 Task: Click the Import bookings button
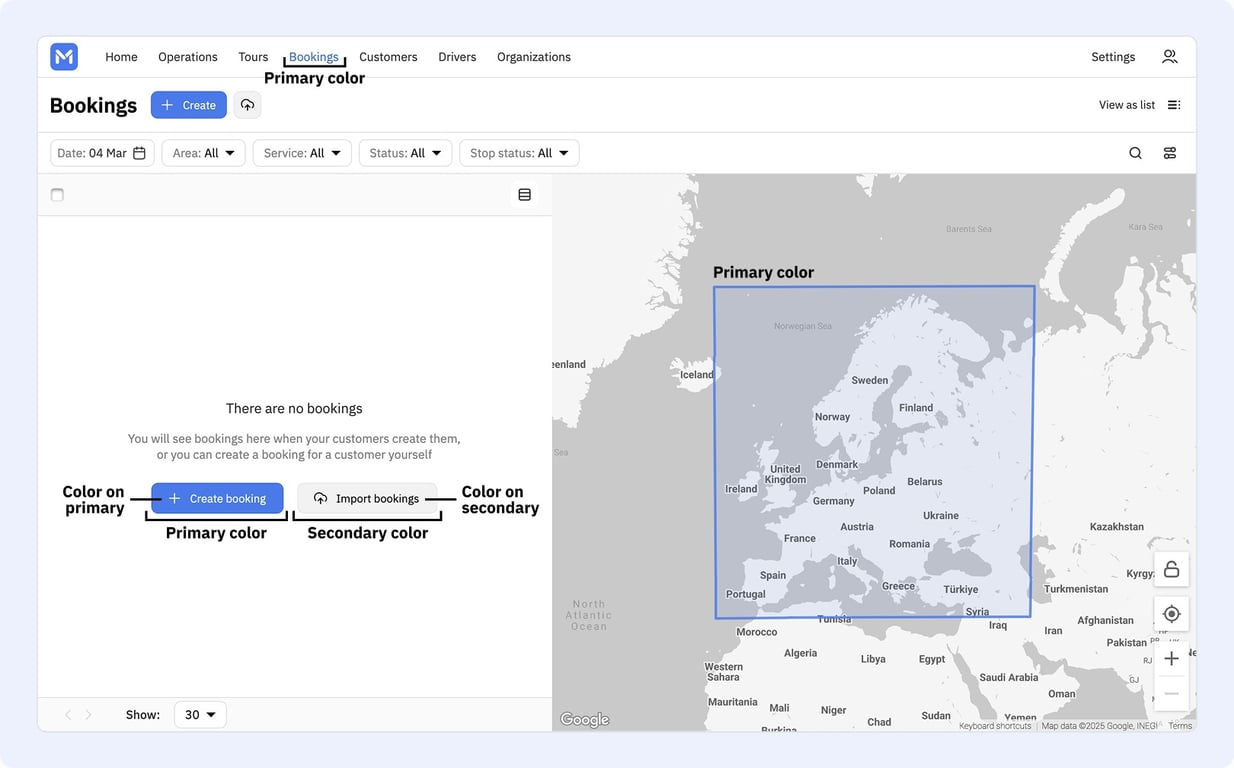[367, 498]
